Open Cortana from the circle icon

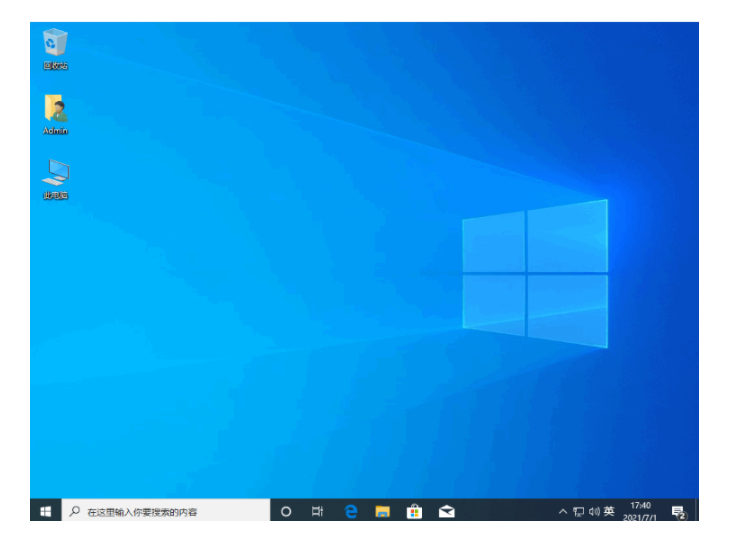(286, 511)
